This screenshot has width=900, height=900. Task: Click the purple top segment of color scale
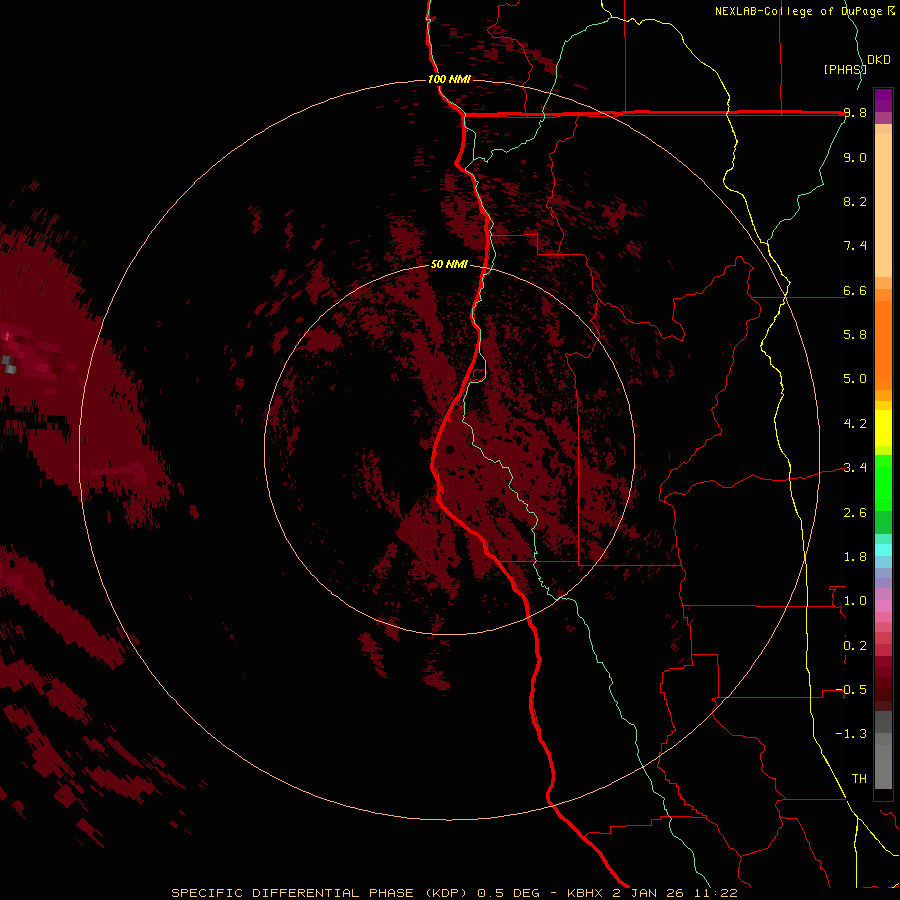[883, 100]
